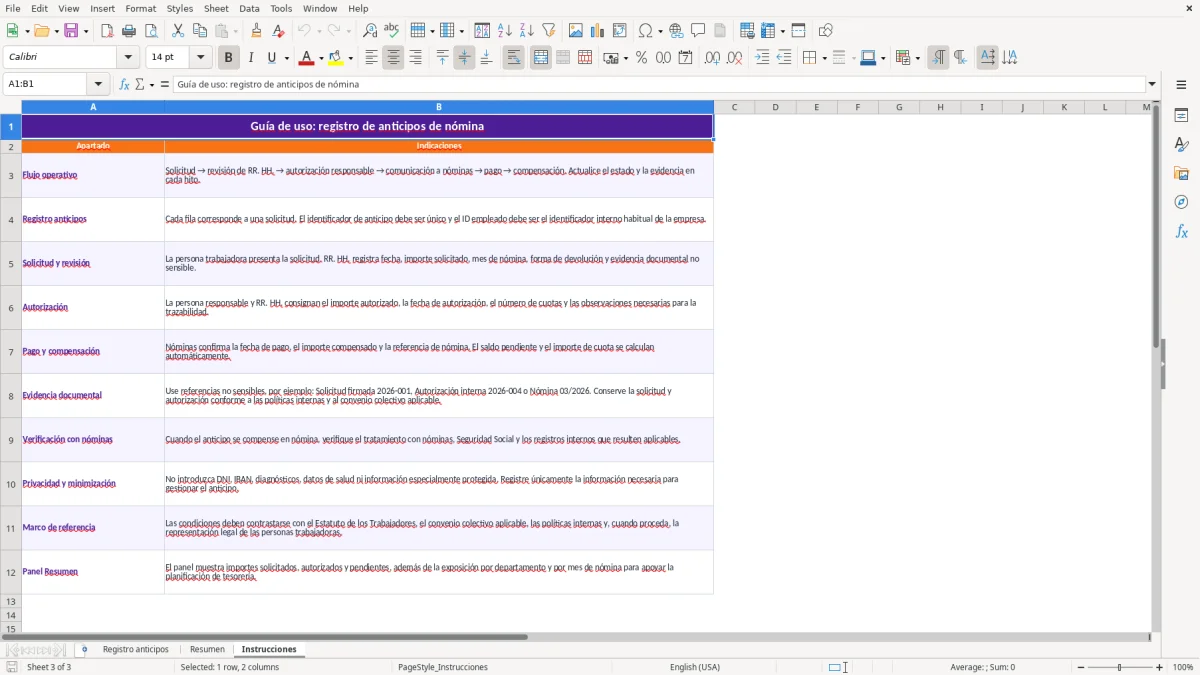The height and width of the screenshot is (675, 1200).
Task: Apply the red font color swatch
Action: [x=305, y=58]
